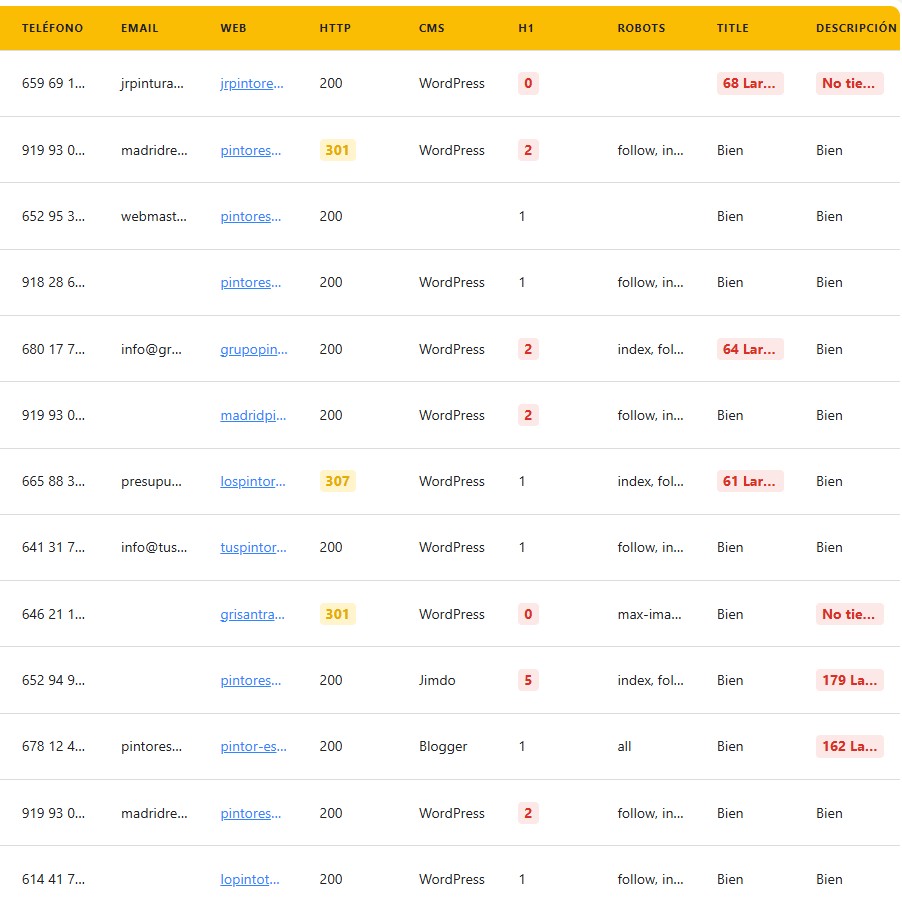Open the jrpintore... website link
This screenshot has width=902, height=904.
pos(252,84)
